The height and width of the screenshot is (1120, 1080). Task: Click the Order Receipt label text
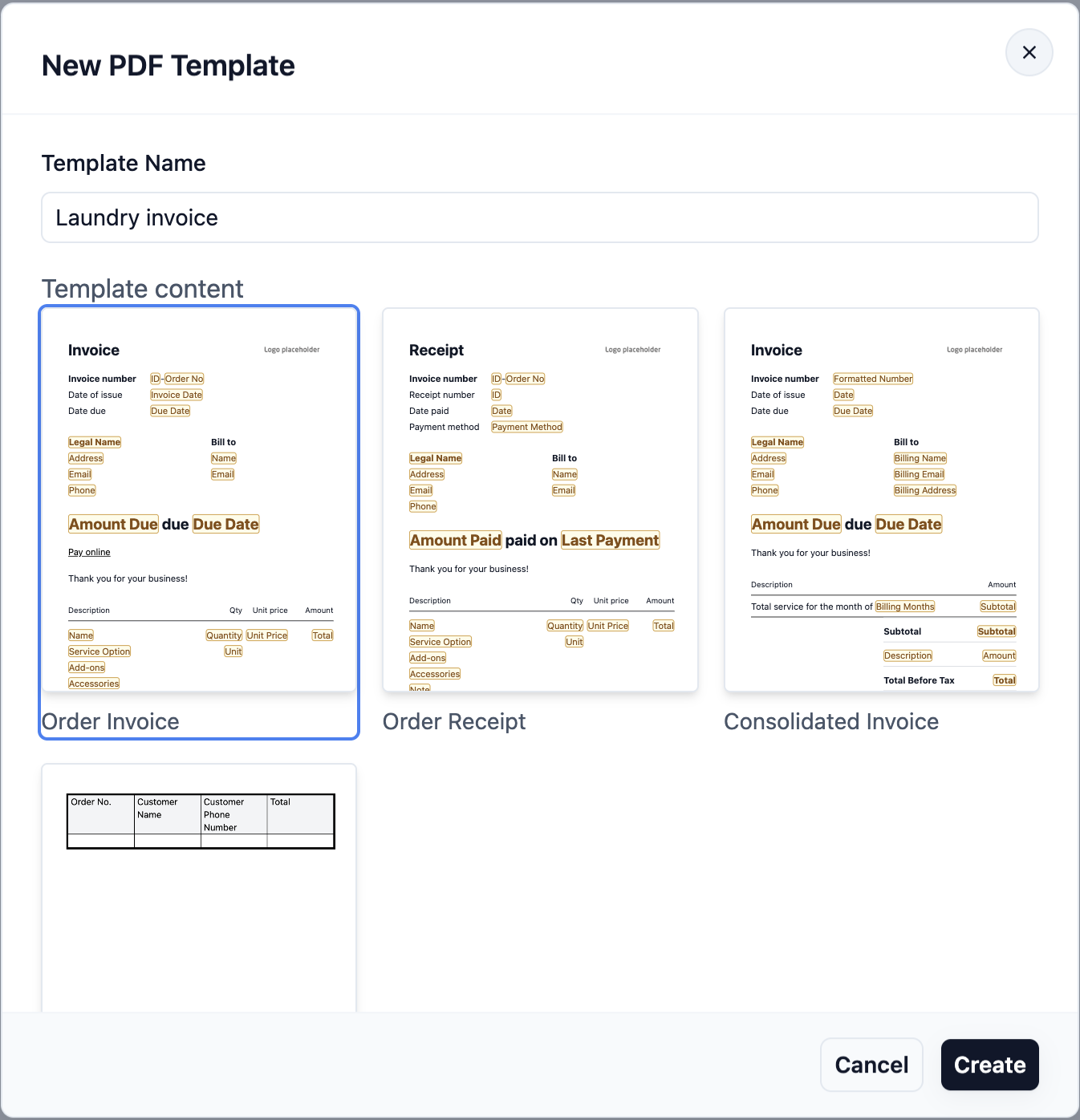454,721
